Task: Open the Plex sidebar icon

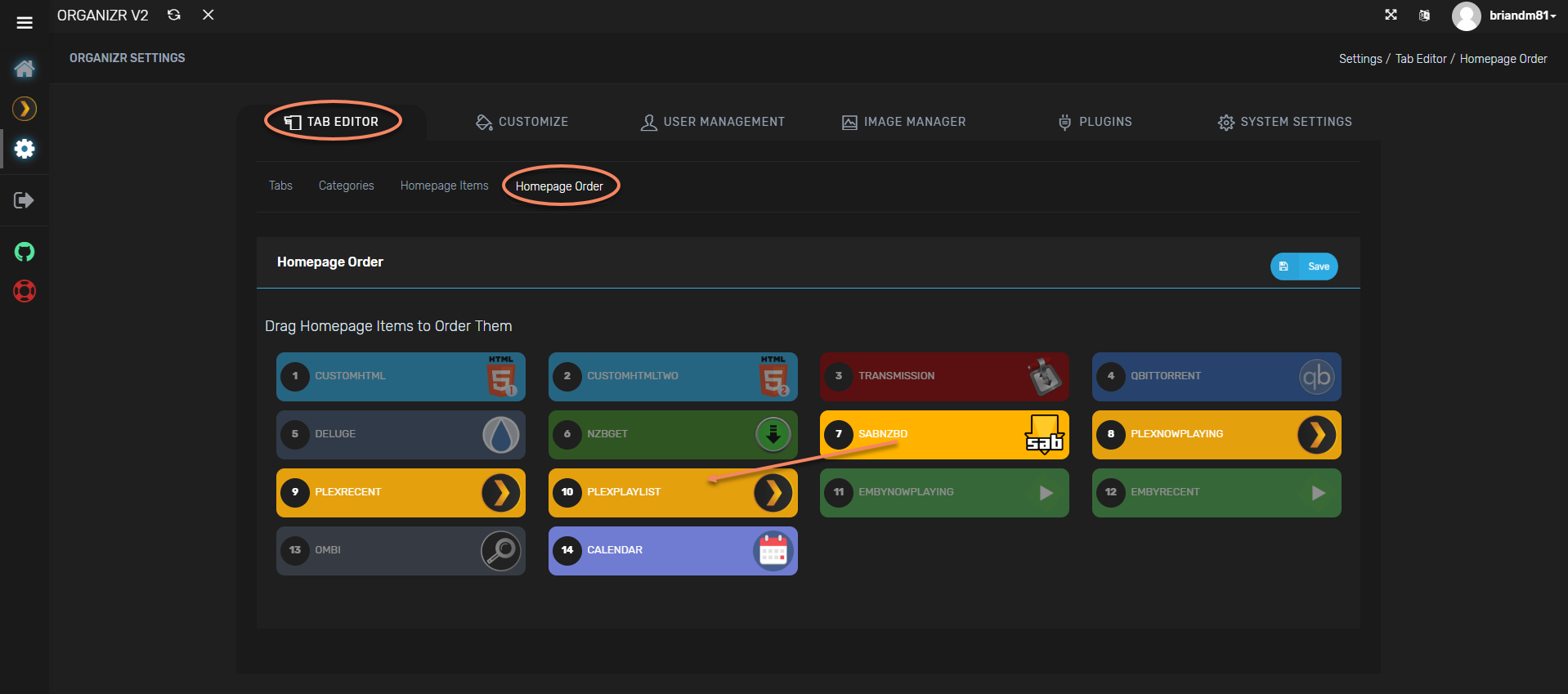Action: (25, 109)
